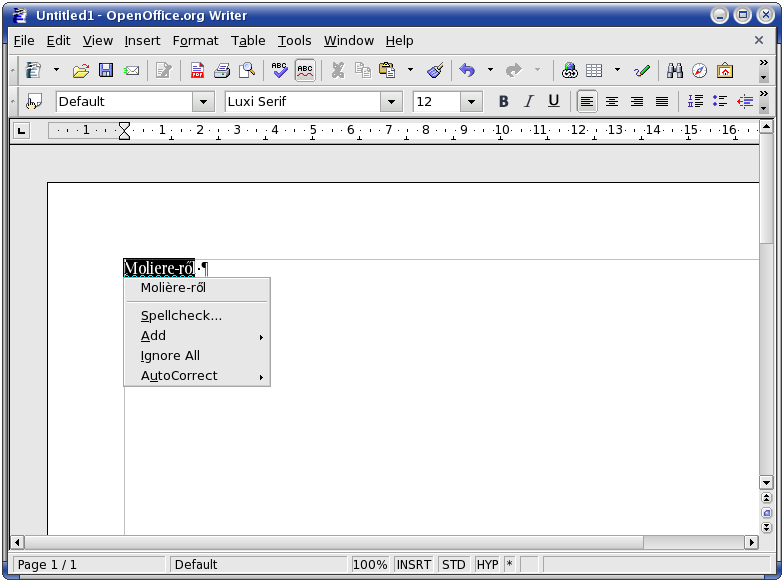Open the Luxi Serif font name dropdown
The width and height of the screenshot is (783, 581).
pos(391,102)
